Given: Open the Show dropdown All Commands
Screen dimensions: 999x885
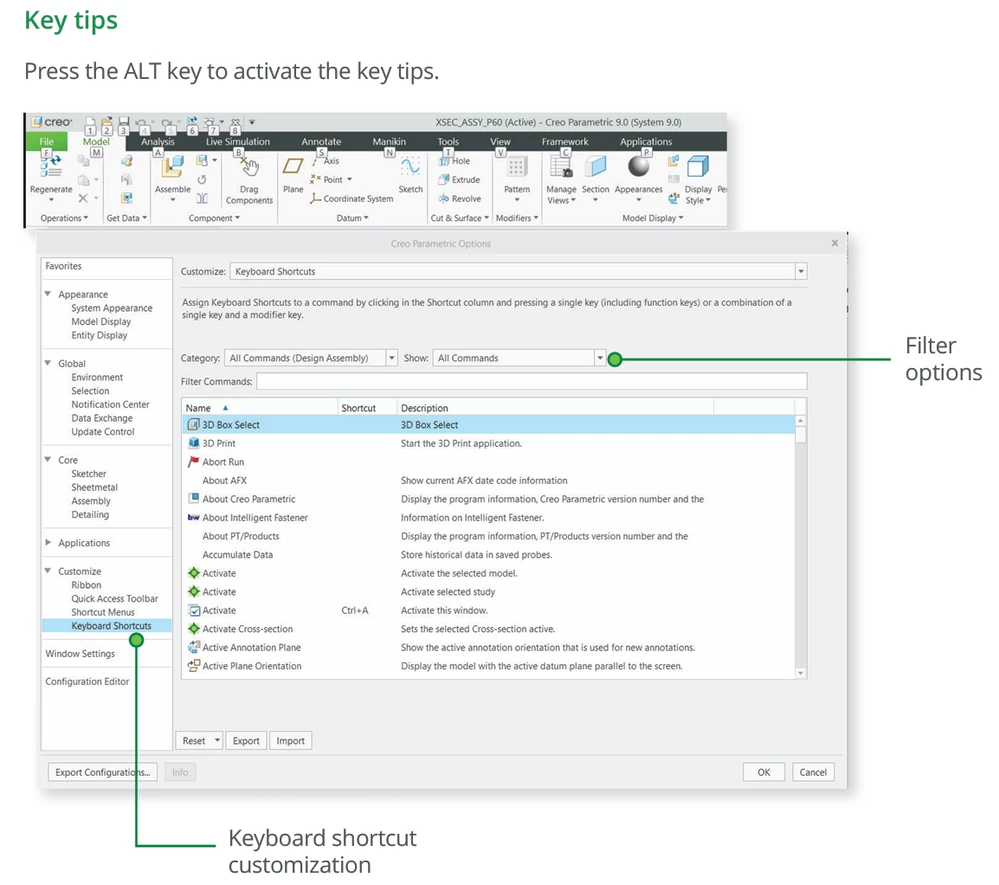Looking at the screenshot, I should [x=519, y=358].
